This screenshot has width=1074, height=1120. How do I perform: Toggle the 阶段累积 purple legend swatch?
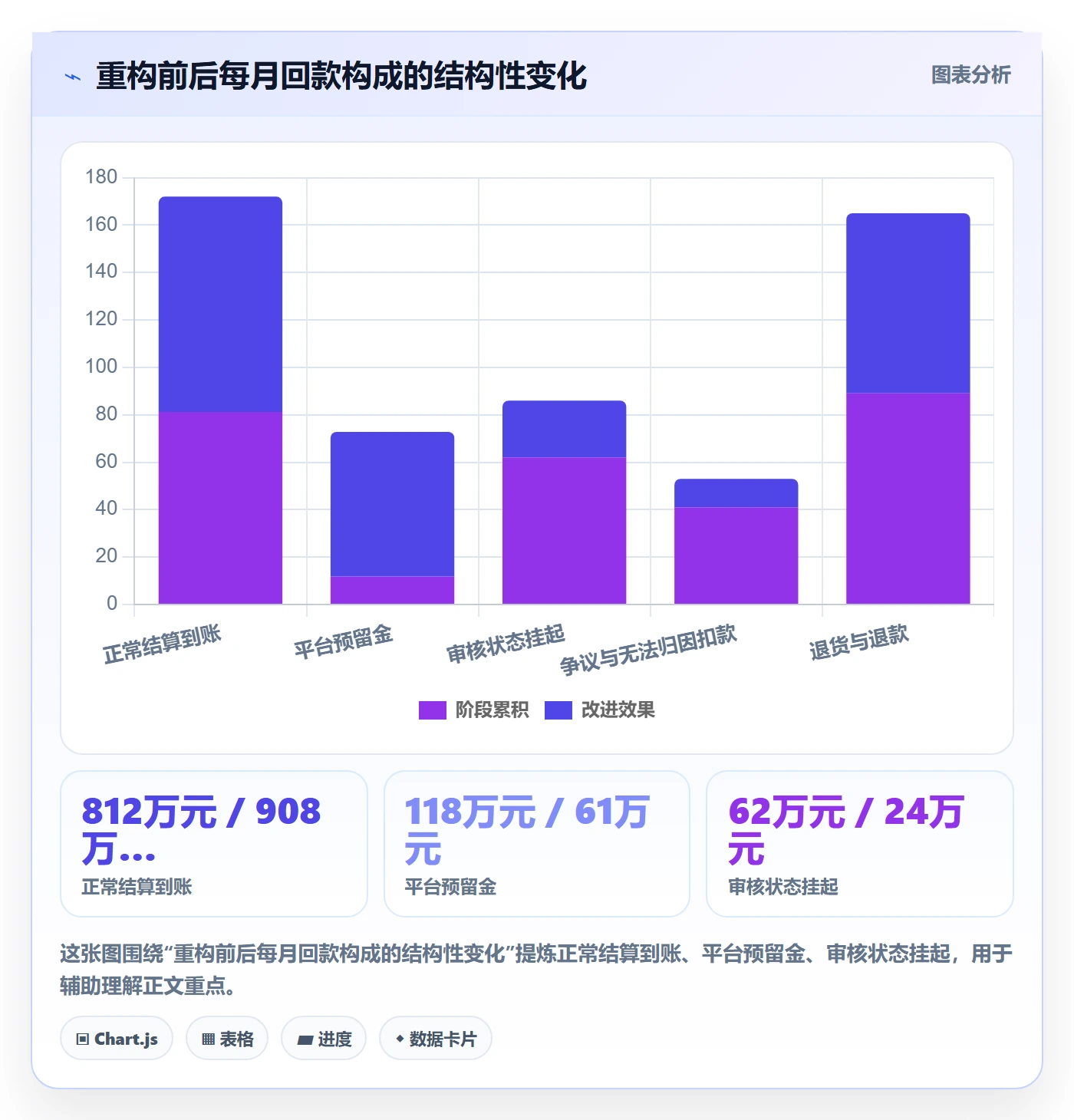click(432, 710)
